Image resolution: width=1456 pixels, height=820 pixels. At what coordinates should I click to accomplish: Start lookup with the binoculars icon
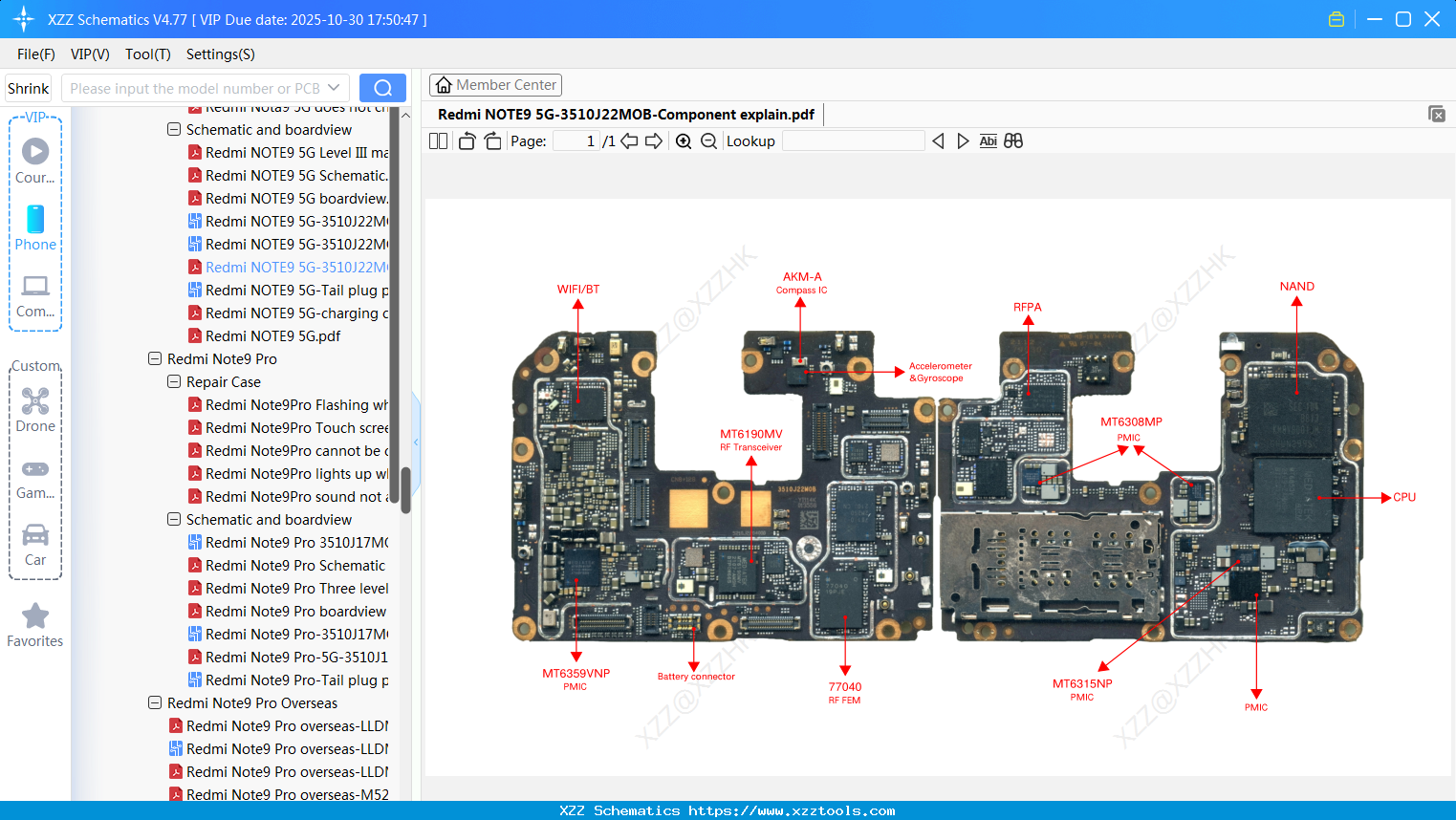click(1013, 141)
